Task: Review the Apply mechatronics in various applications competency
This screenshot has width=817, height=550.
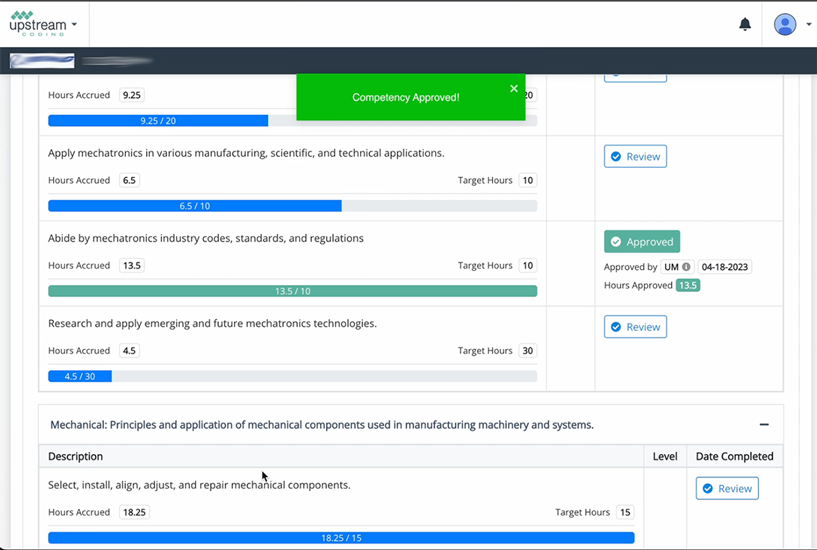Action: (635, 157)
